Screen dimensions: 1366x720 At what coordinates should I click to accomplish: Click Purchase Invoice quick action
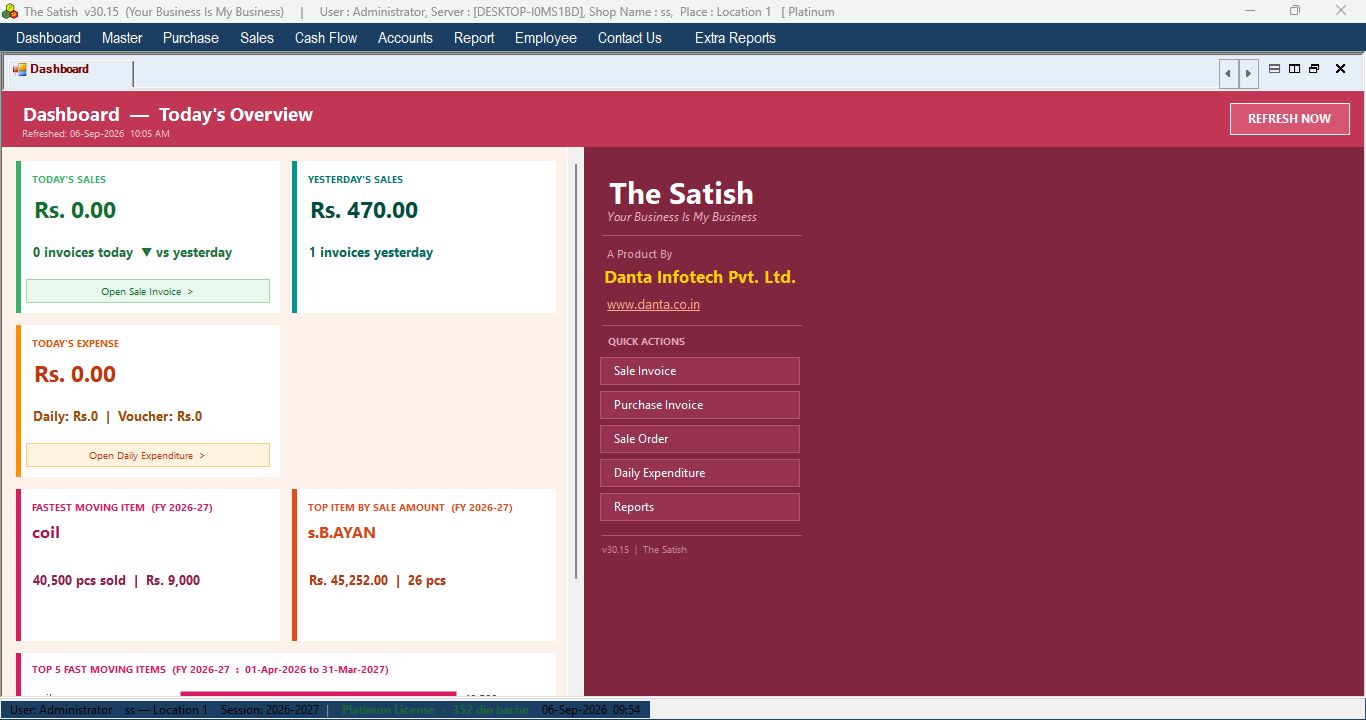click(700, 405)
